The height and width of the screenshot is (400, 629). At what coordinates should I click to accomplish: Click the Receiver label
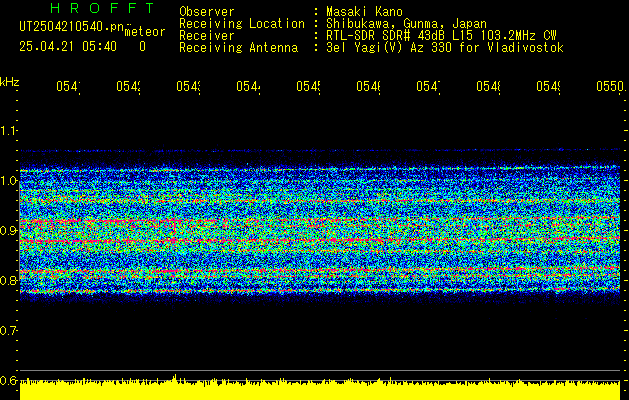pos(207,36)
